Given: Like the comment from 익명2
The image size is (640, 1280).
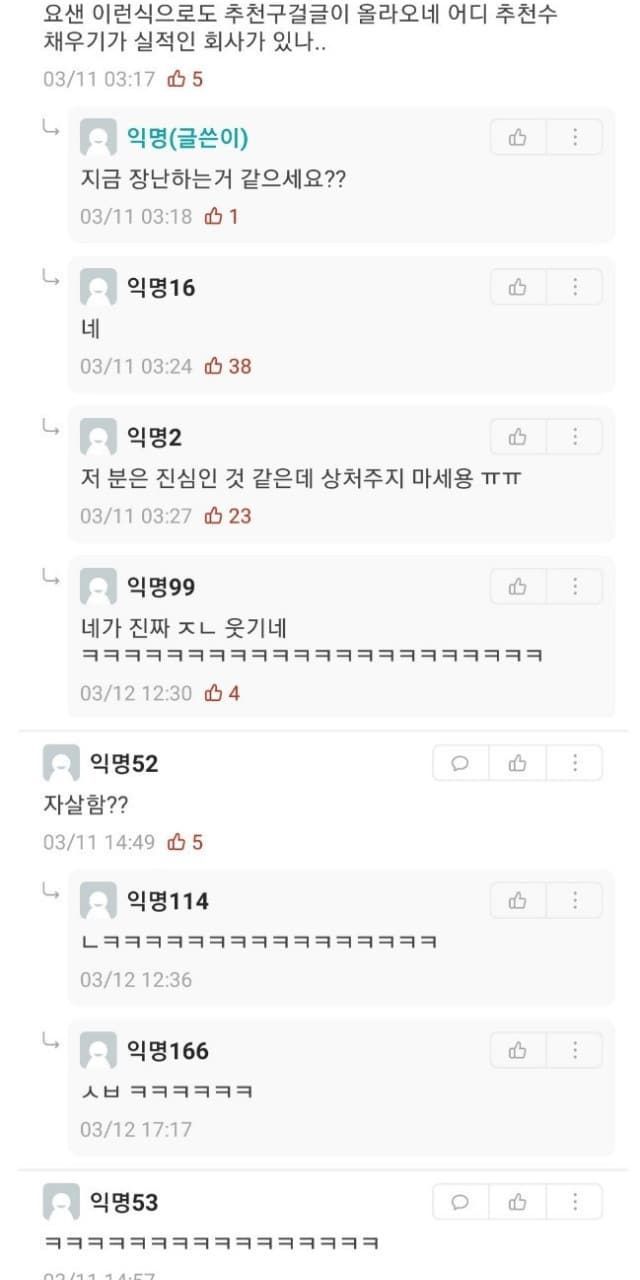Looking at the screenshot, I should pyautogui.click(x=518, y=437).
